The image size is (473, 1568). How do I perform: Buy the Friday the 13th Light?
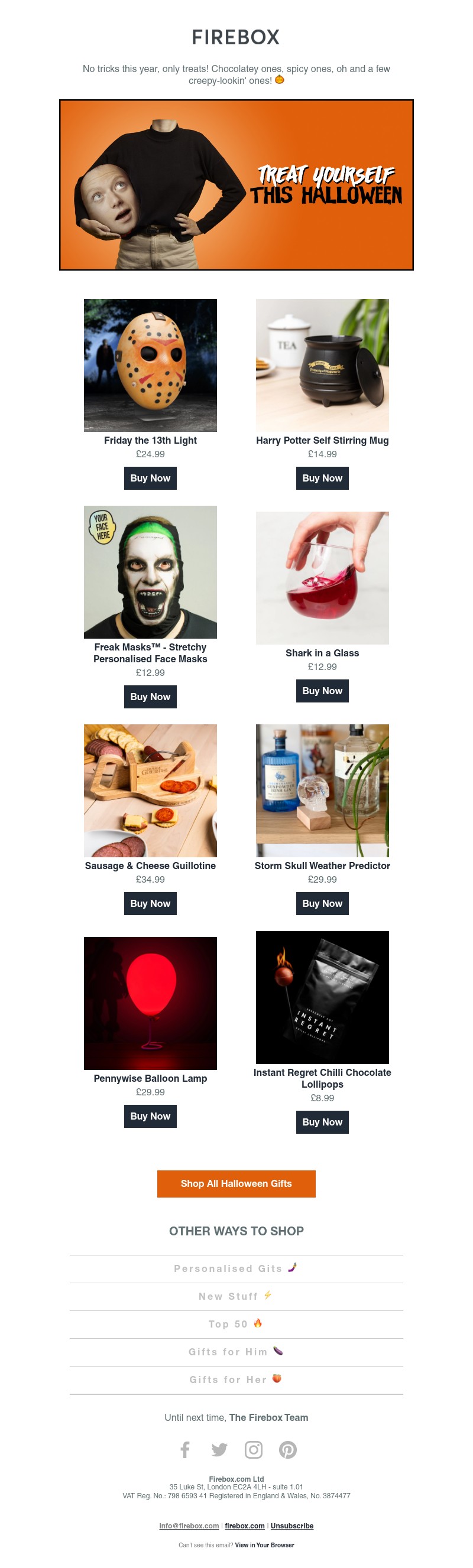coord(151,478)
